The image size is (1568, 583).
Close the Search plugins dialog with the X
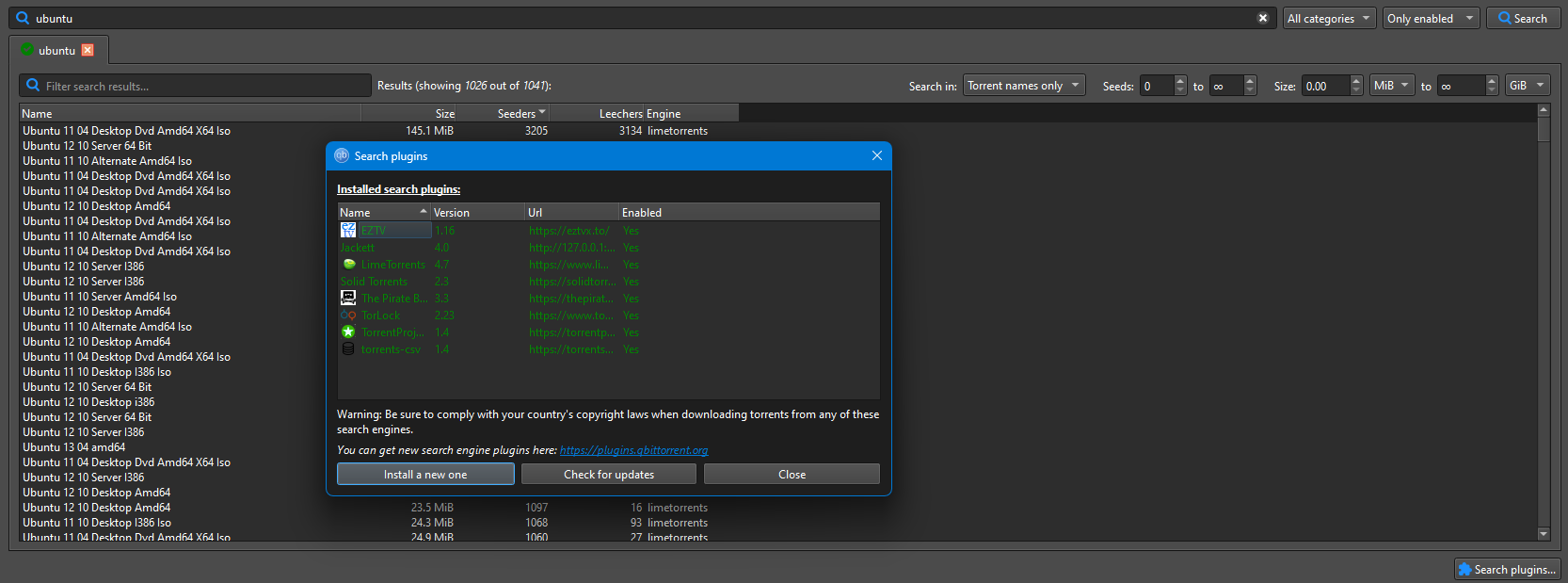point(877,155)
